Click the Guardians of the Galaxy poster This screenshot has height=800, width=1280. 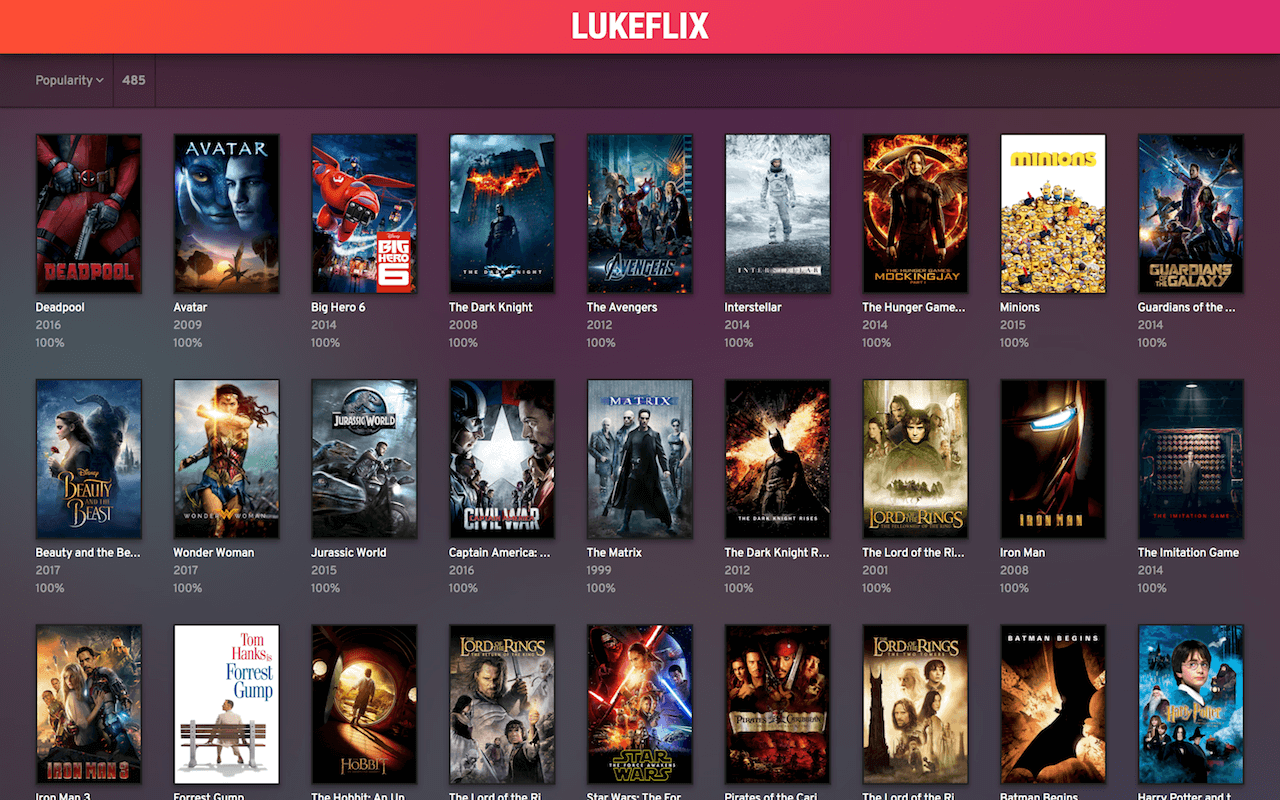click(x=1191, y=213)
